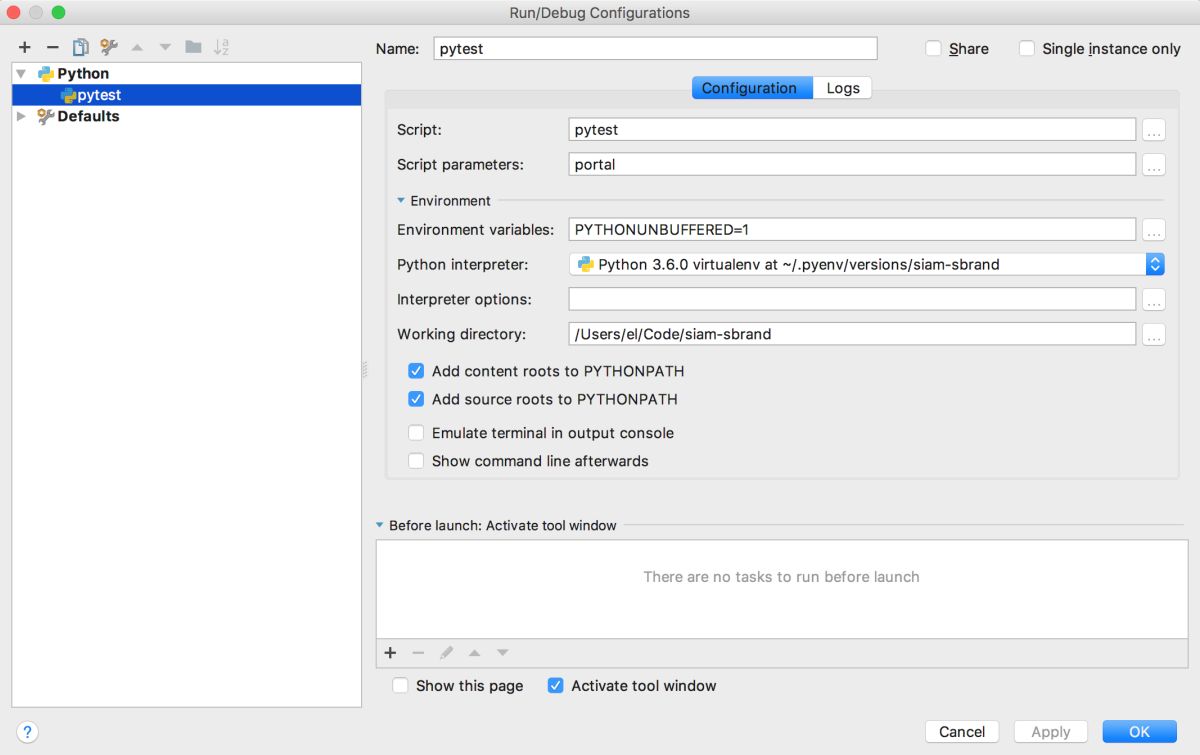Click the Name field containing pytest

pyautogui.click(x=655, y=48)
